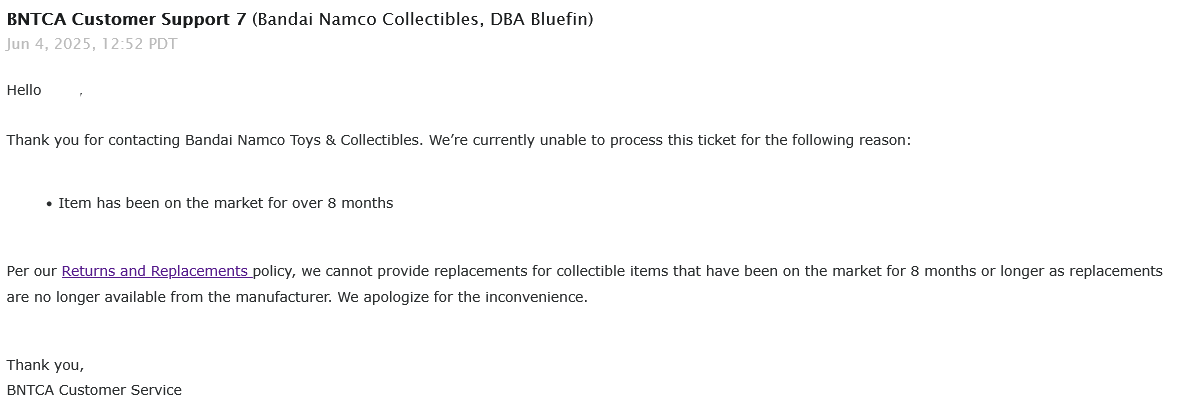
Task: Click the Hello greeting word
Action: [x=23, y=90]
